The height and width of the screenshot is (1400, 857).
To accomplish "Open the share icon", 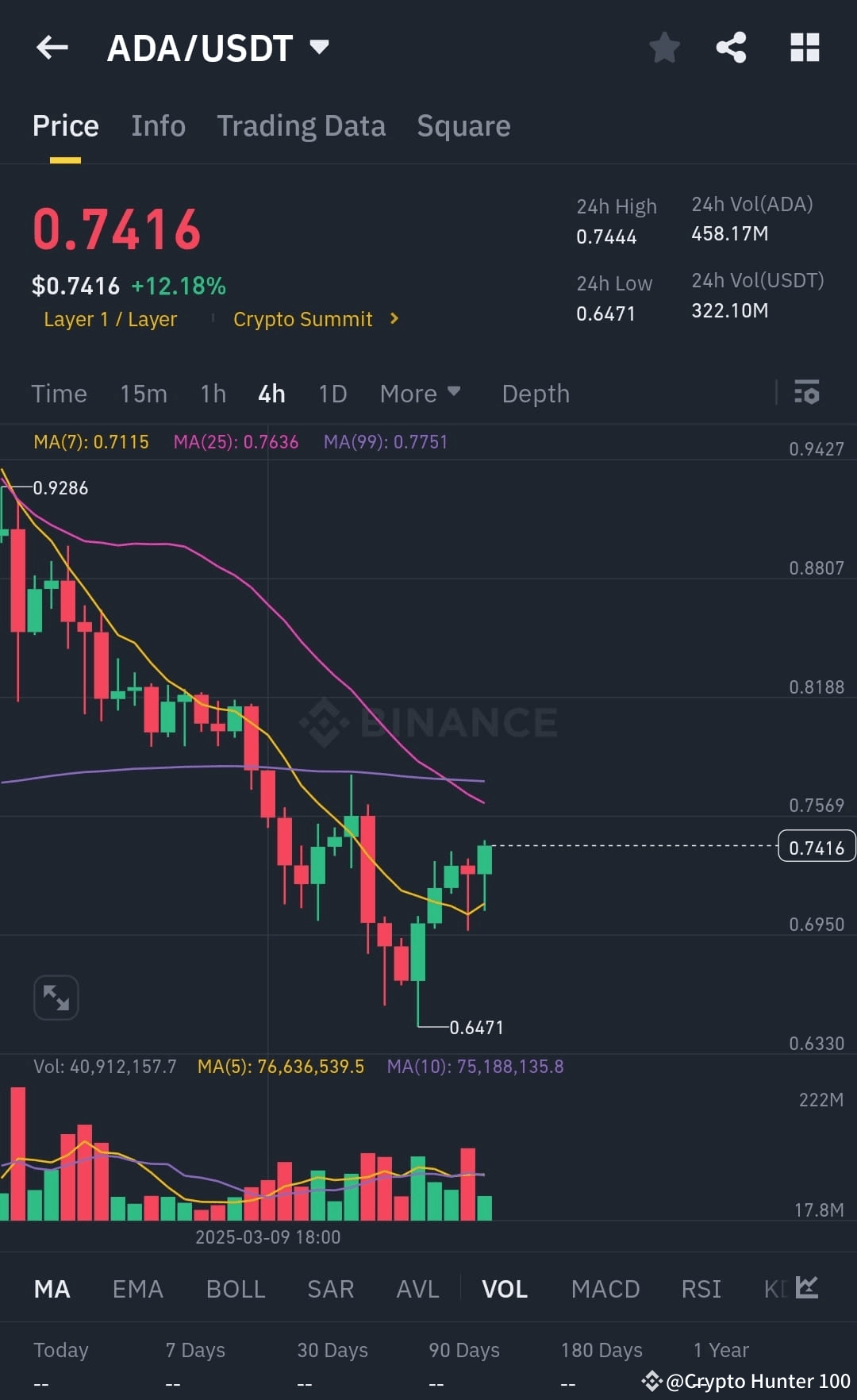I will [730, 48].
